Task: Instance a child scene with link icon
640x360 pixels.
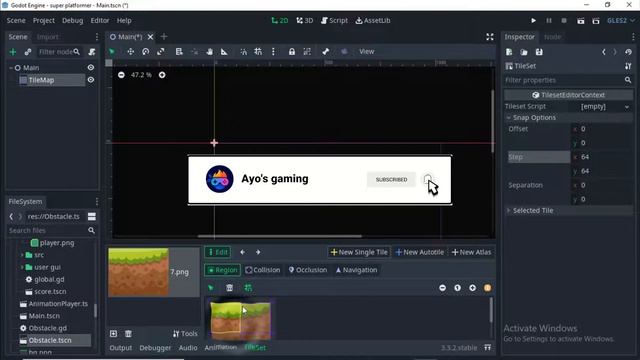Action: (x=28, y=52)
